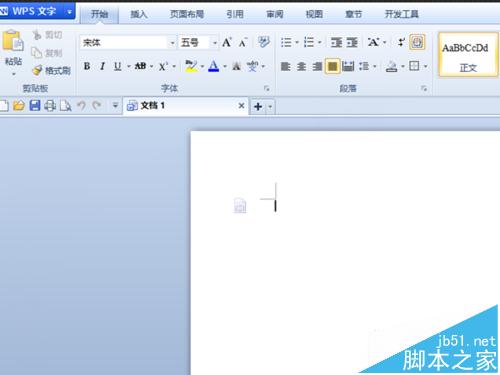500x375 pixels.
Task: Insert bulleted list
Action: pyautogui.click(x=286, y=42)
